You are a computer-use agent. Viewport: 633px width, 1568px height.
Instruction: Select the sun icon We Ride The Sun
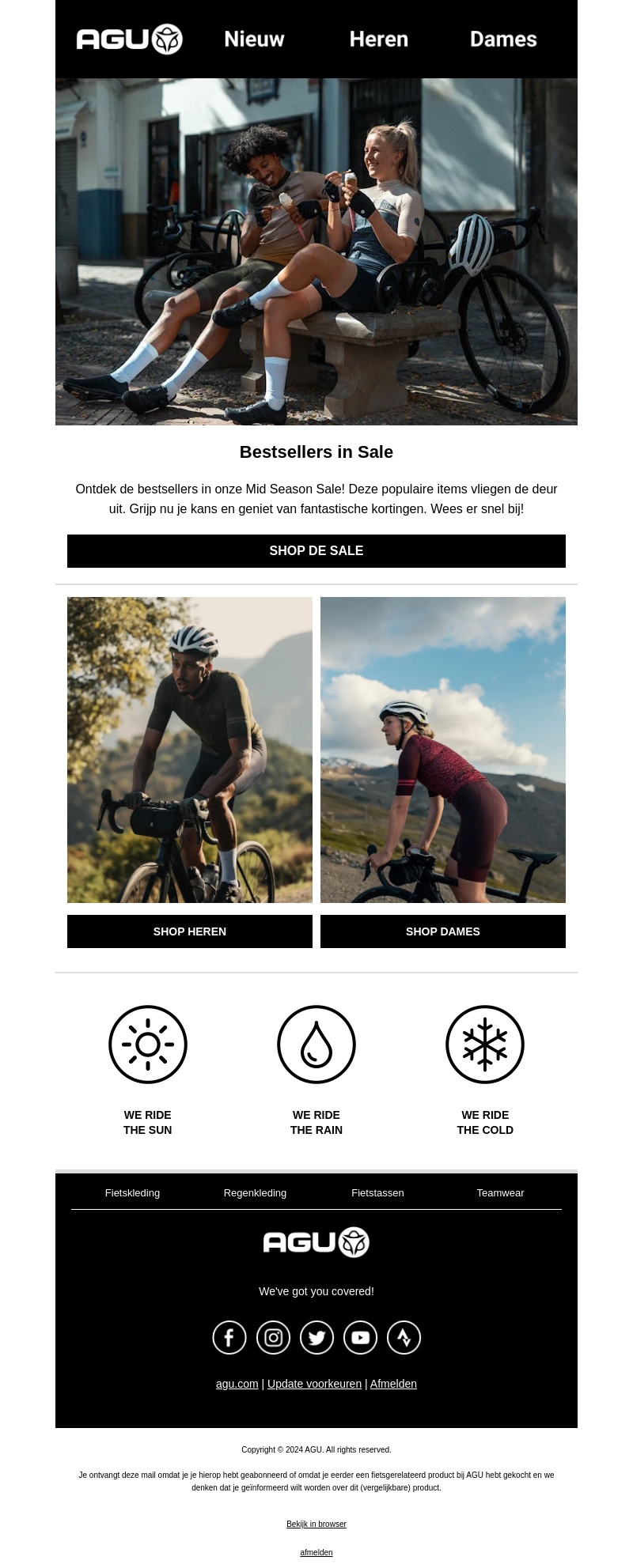click(148, 1045)
